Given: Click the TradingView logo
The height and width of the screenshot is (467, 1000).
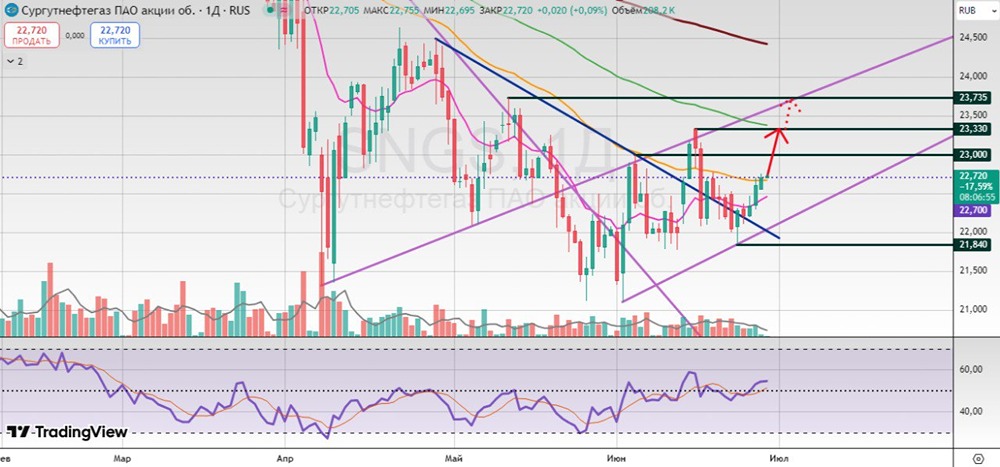Looking at the screenshot, I should point(67,432).
